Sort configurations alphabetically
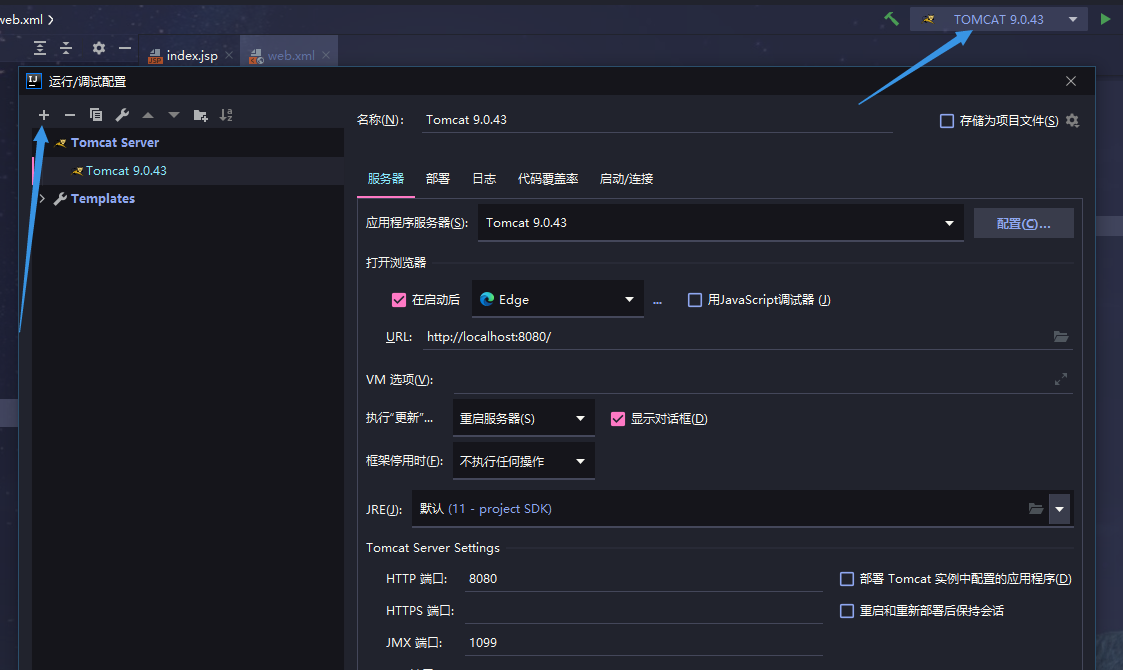Viewport: 1123px width, 670px height. coord(226,115)
